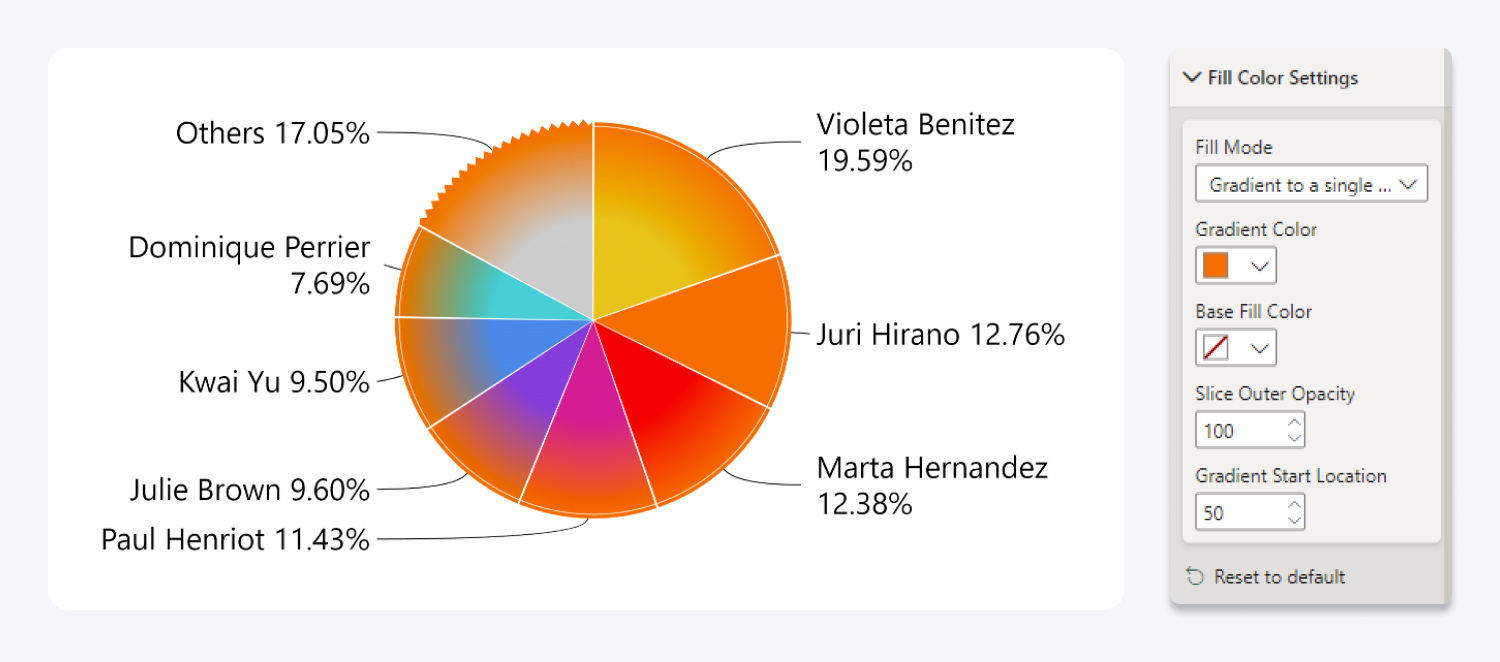Click the Juri Hirano 12.76% label
The height and width of the screenshot is (662, 1500).
[940, 335]
